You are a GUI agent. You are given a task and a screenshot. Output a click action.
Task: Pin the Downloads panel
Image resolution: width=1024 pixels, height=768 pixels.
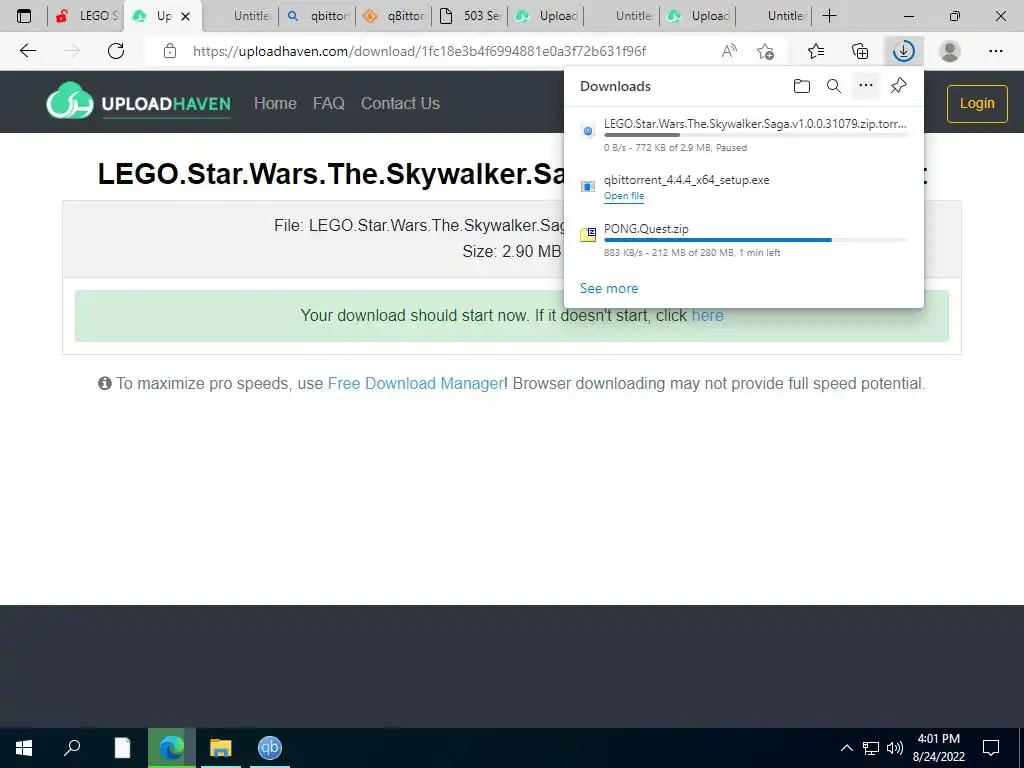899,86
